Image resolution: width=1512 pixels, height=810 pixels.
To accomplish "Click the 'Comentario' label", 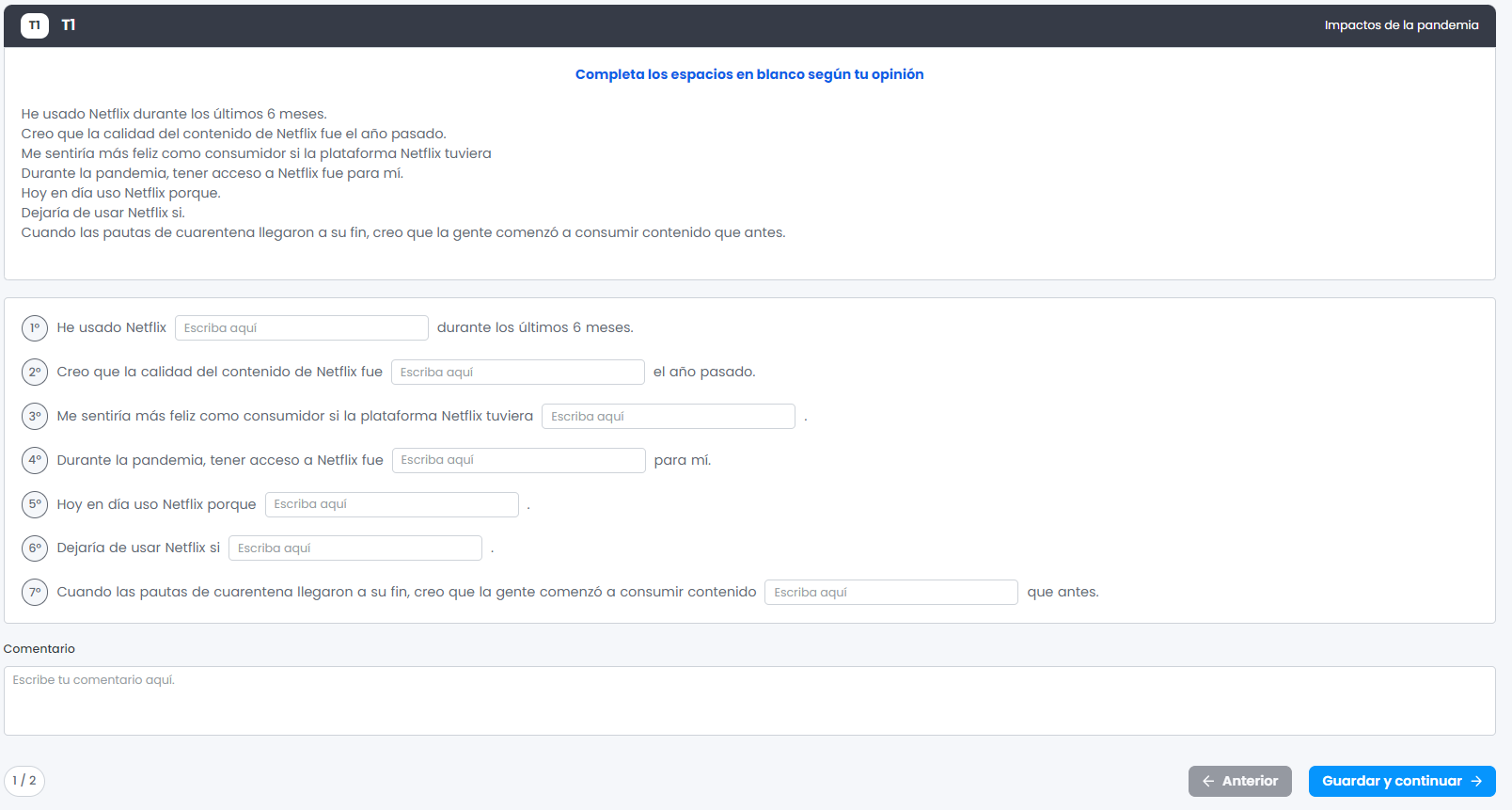I will tap(39, 649).
